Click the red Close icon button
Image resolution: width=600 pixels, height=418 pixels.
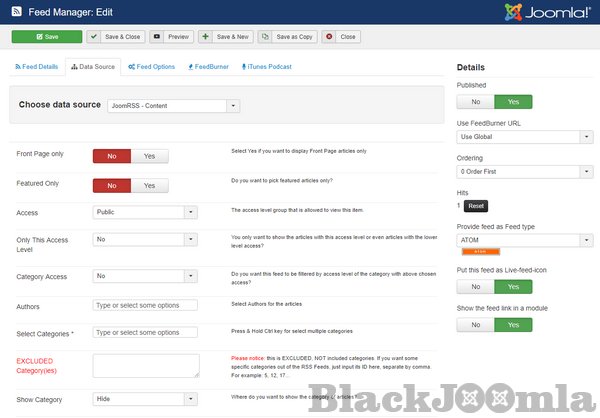pyautogui.click(x=342, y=36)
